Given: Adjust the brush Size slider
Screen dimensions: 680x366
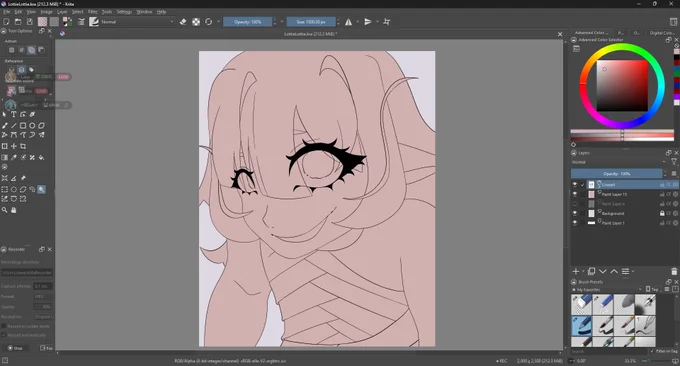Looking at the screenshot, I should pos(311,22).
